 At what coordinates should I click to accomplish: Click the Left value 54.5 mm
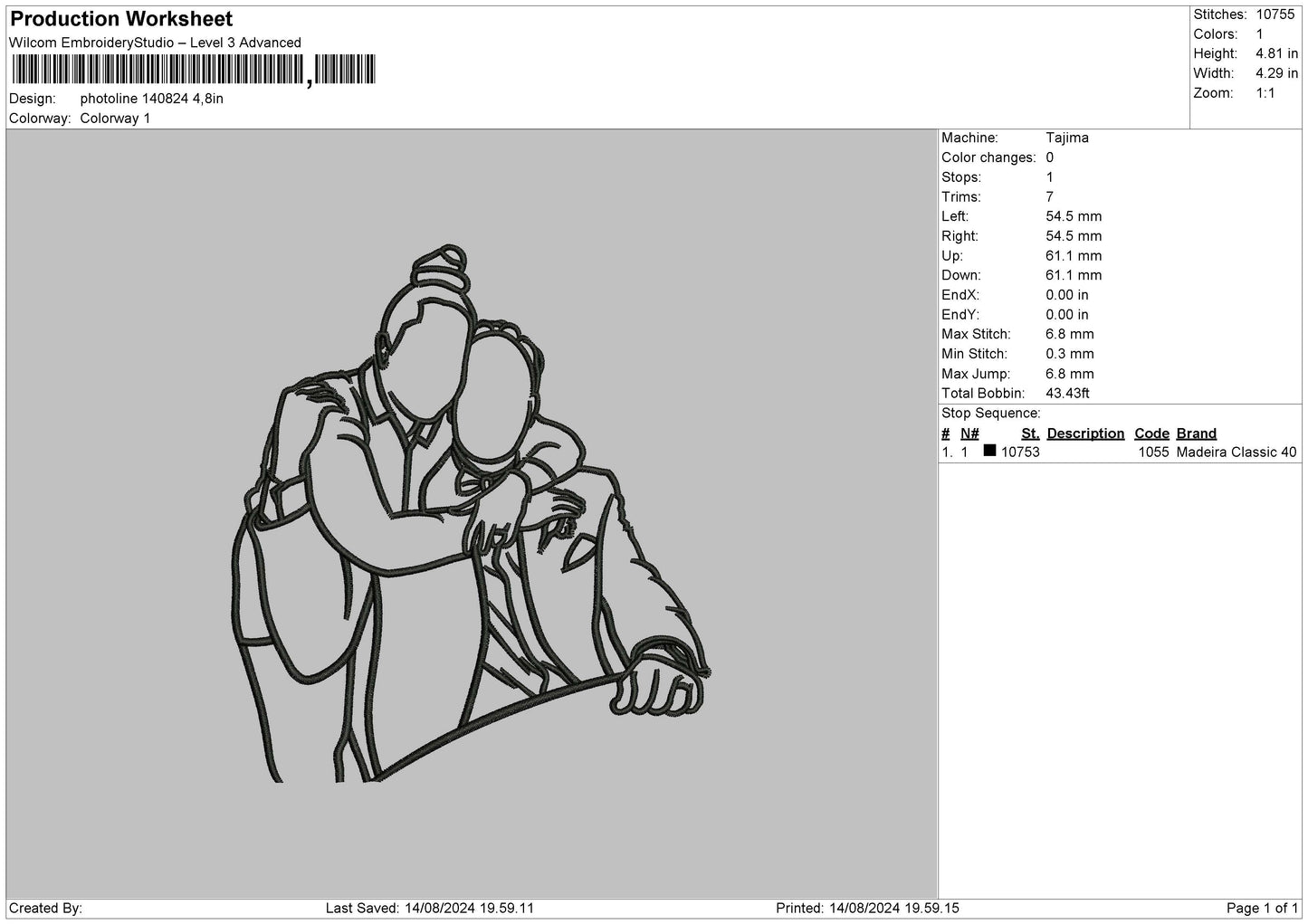tap(1074, 216)
